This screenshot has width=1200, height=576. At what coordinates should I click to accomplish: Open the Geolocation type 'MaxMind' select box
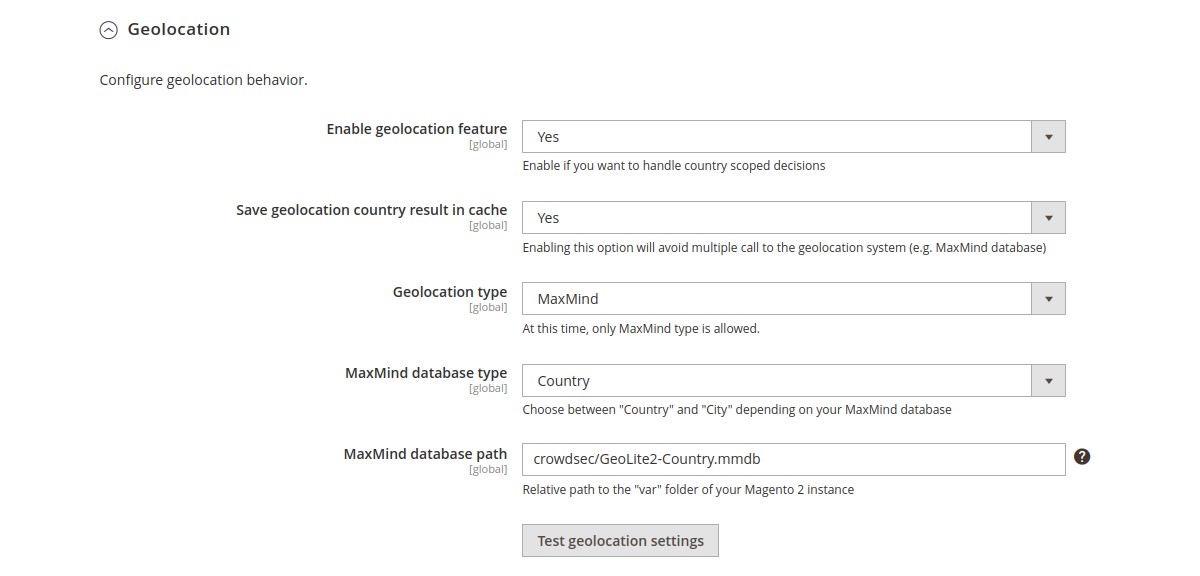point(777,299)
